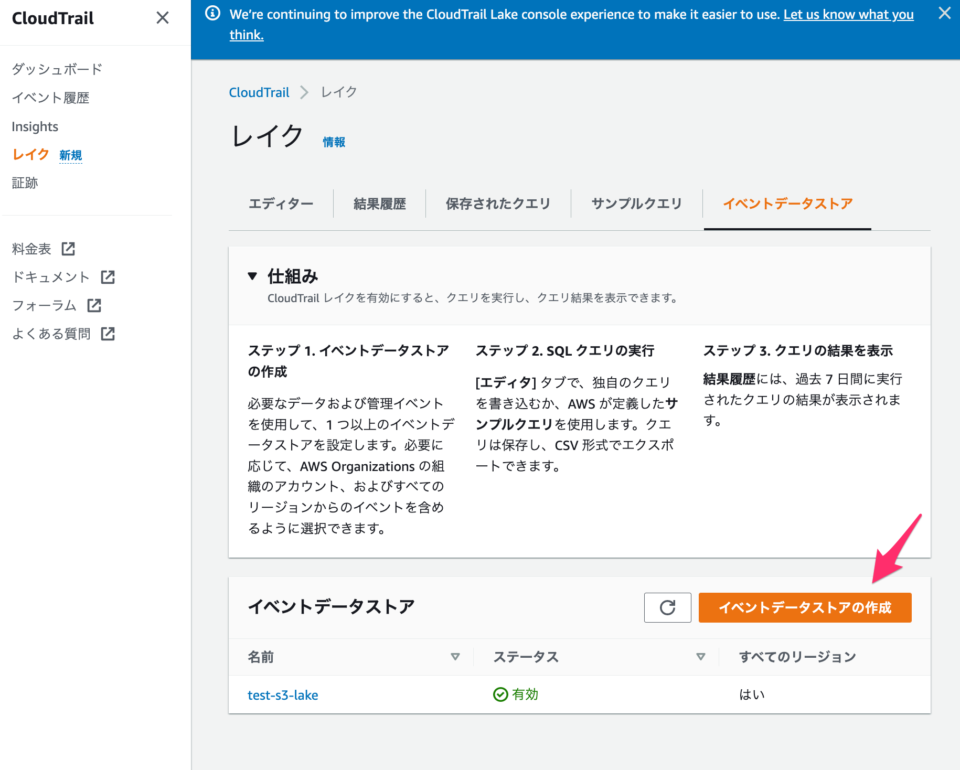Screen dimensions: 960x770
Task: Click Let us know what you think link
Action: pyautogui.click(x=848, y=14)
